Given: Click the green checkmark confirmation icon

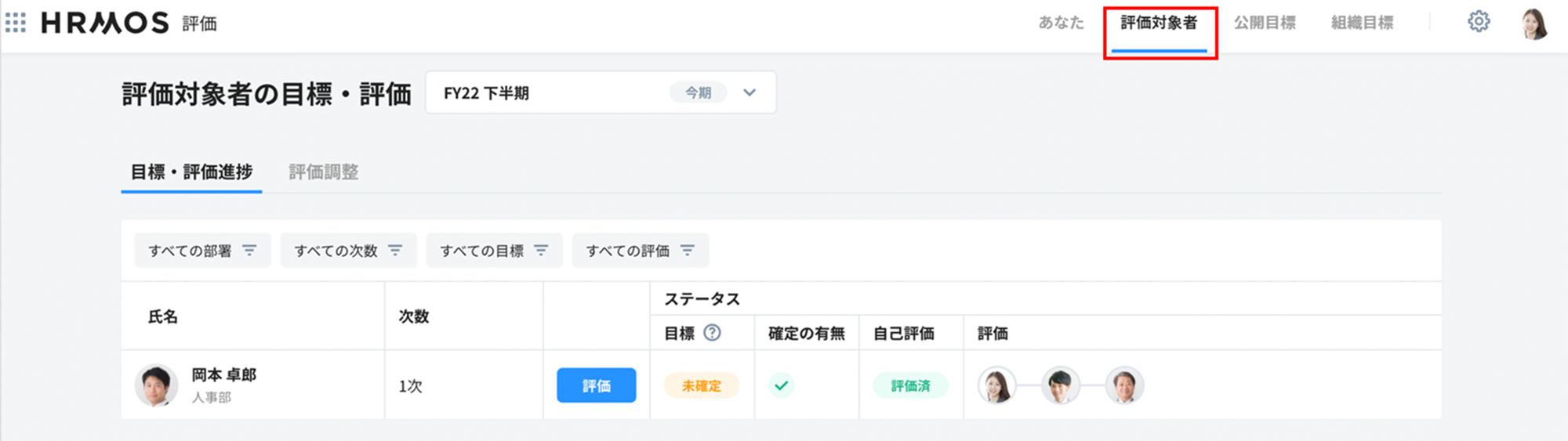Looking at the screenshot, I should pos(781,385).
